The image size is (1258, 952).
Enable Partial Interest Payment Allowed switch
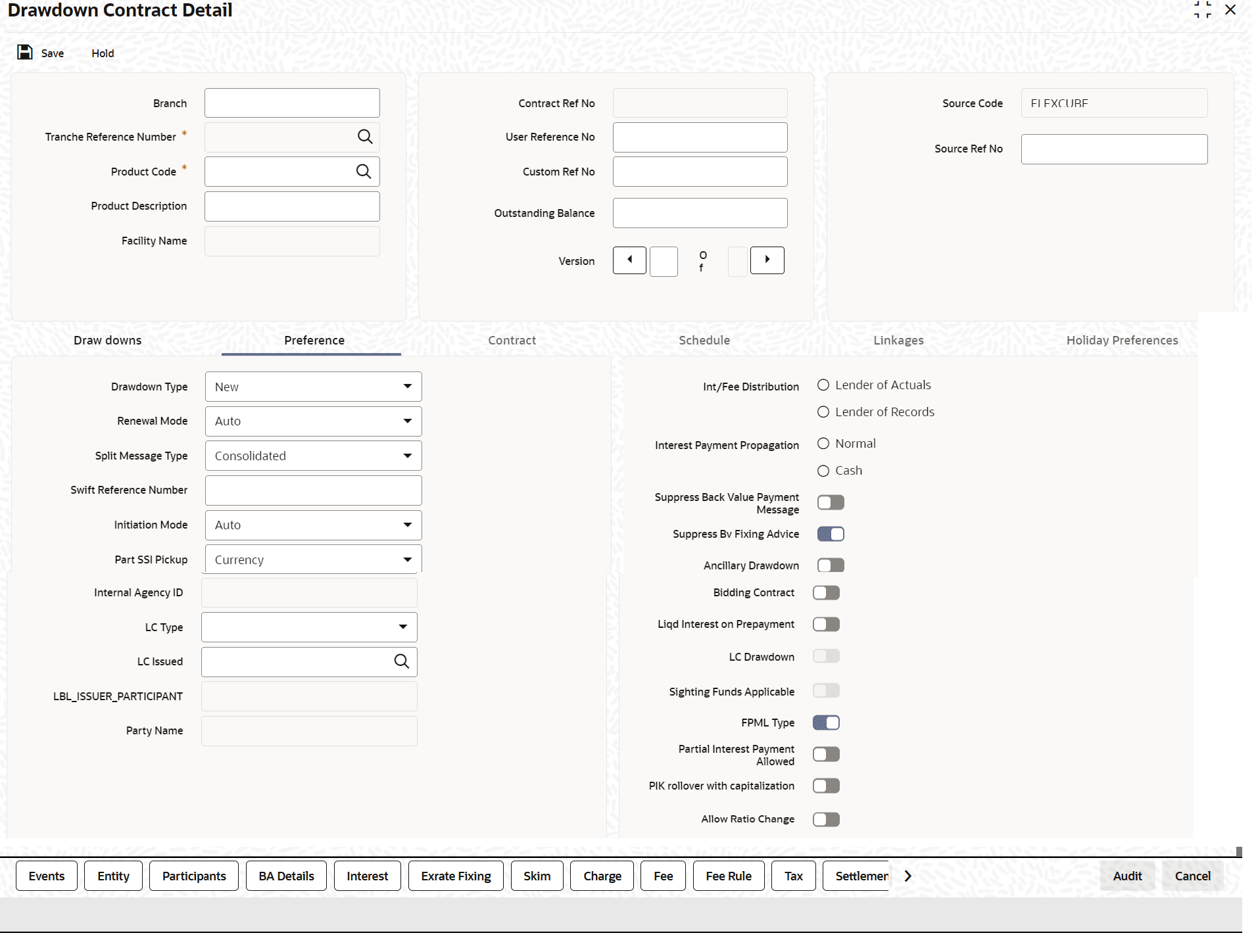[826, 755]
